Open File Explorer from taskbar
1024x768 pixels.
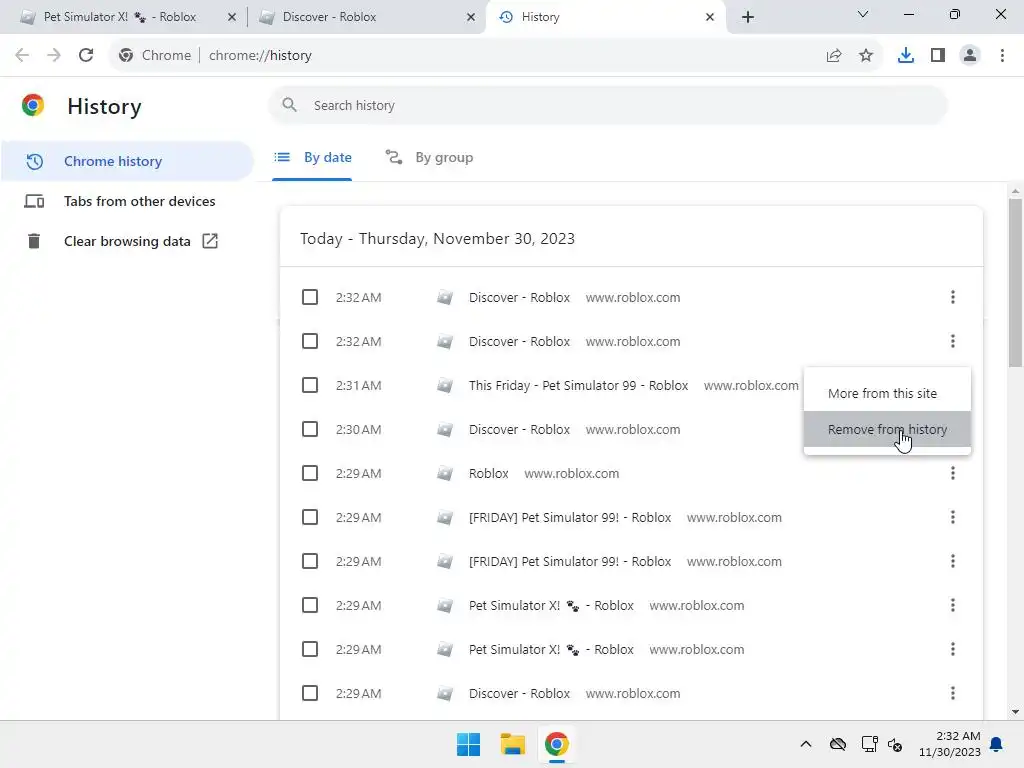coord(513,744)
